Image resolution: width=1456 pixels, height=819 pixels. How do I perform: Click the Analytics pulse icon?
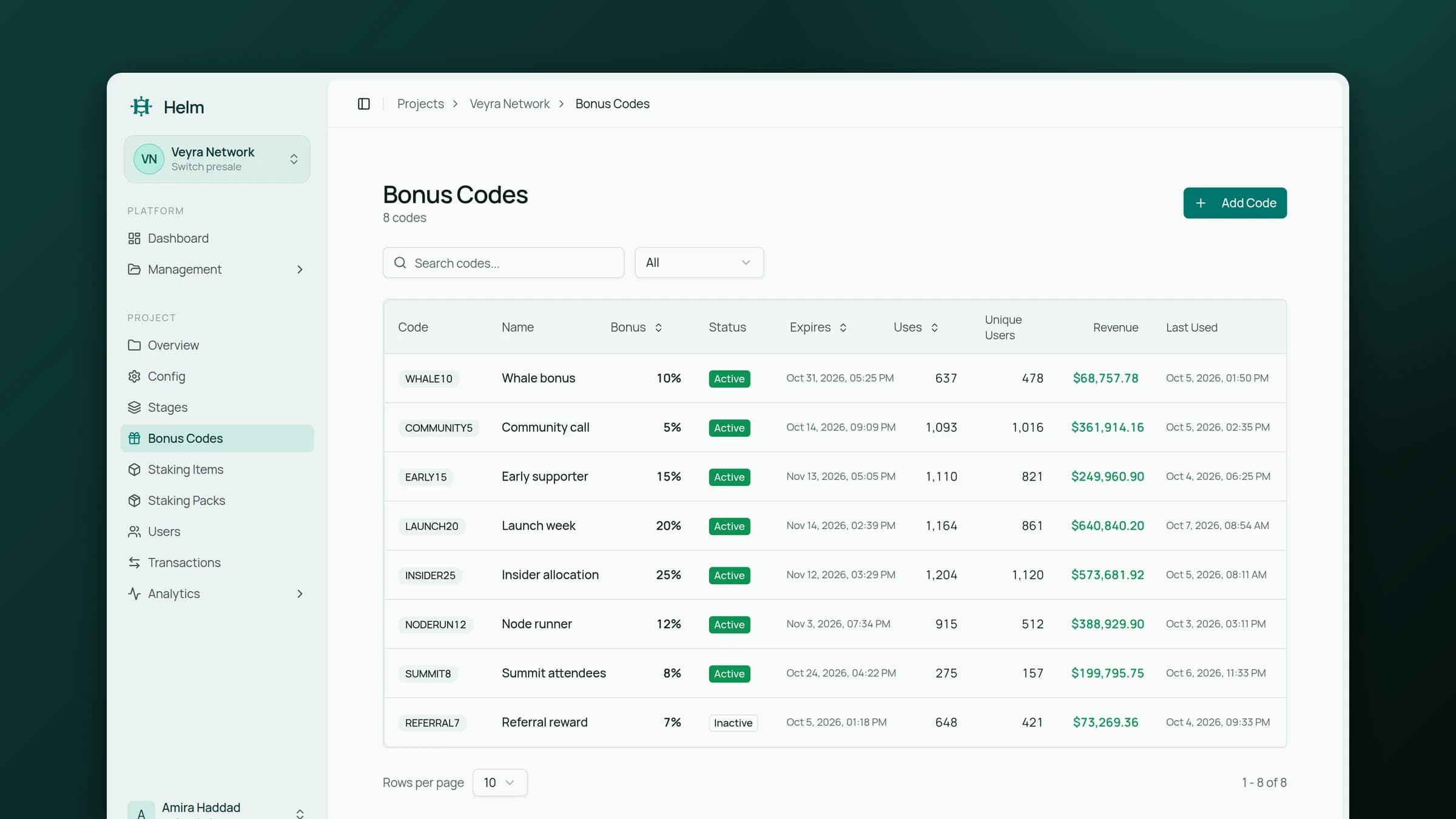pyautogui.click(x=134, y=593)
